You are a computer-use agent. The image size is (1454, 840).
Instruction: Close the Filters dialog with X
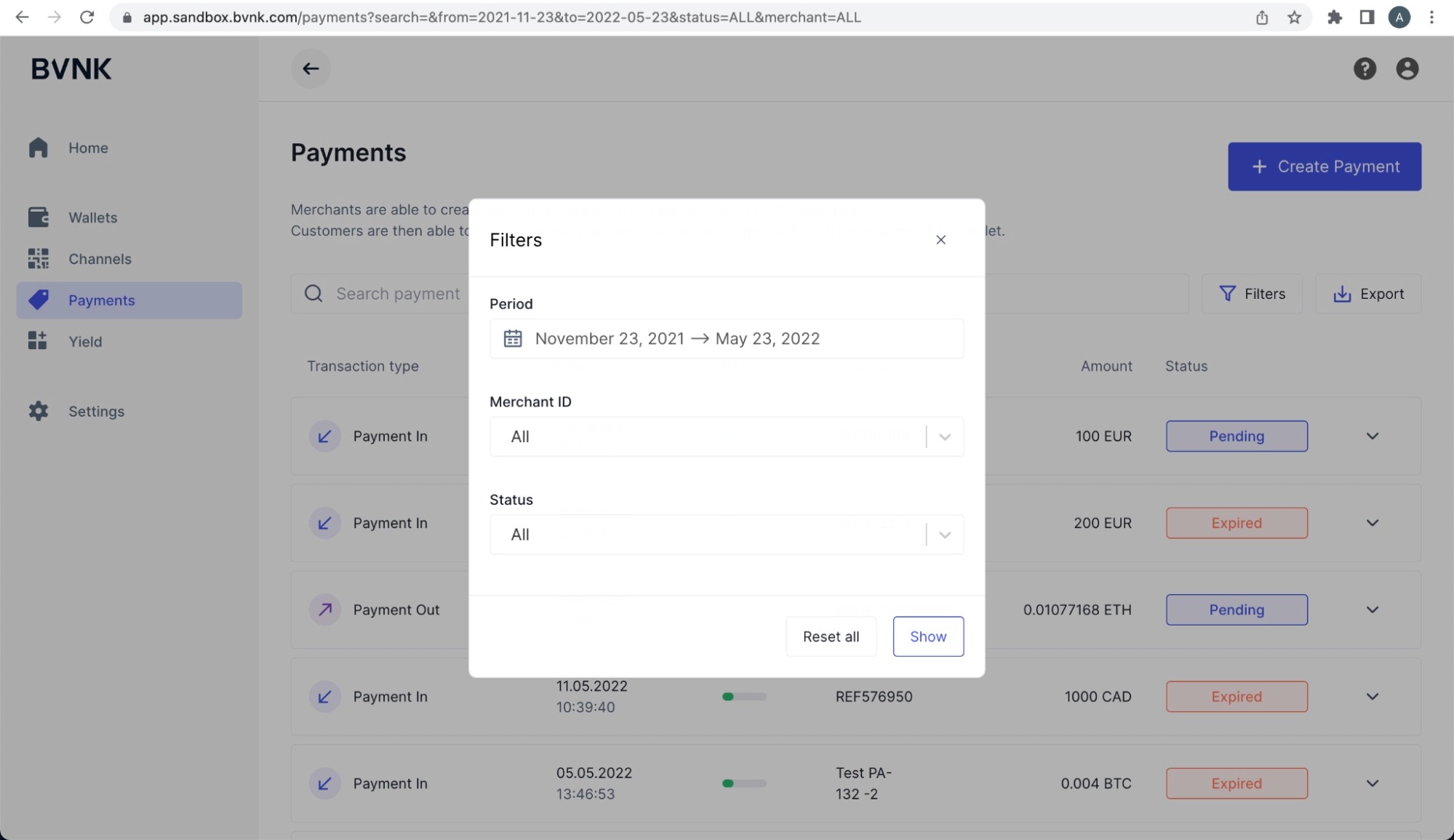click(x=940, y=240)
